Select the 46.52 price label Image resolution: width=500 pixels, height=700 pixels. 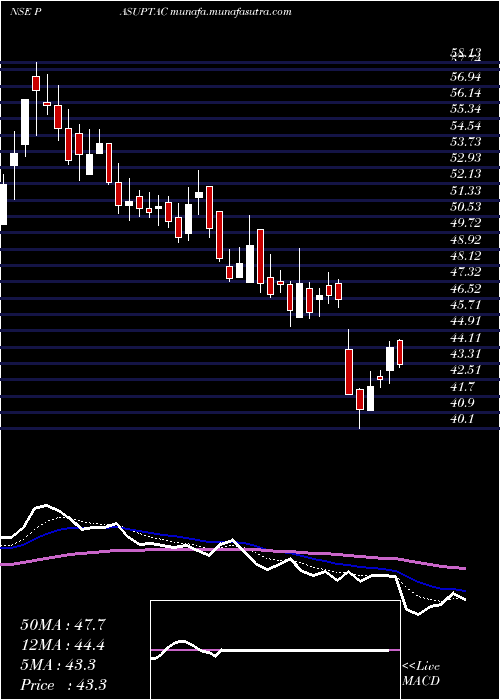[x=466, y=289]
